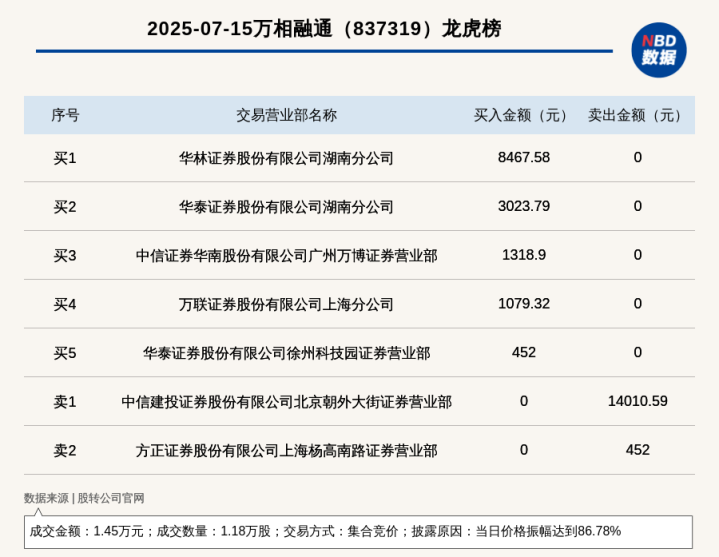Click the sell amount 452 in 卖2 row

click(637, 450)
